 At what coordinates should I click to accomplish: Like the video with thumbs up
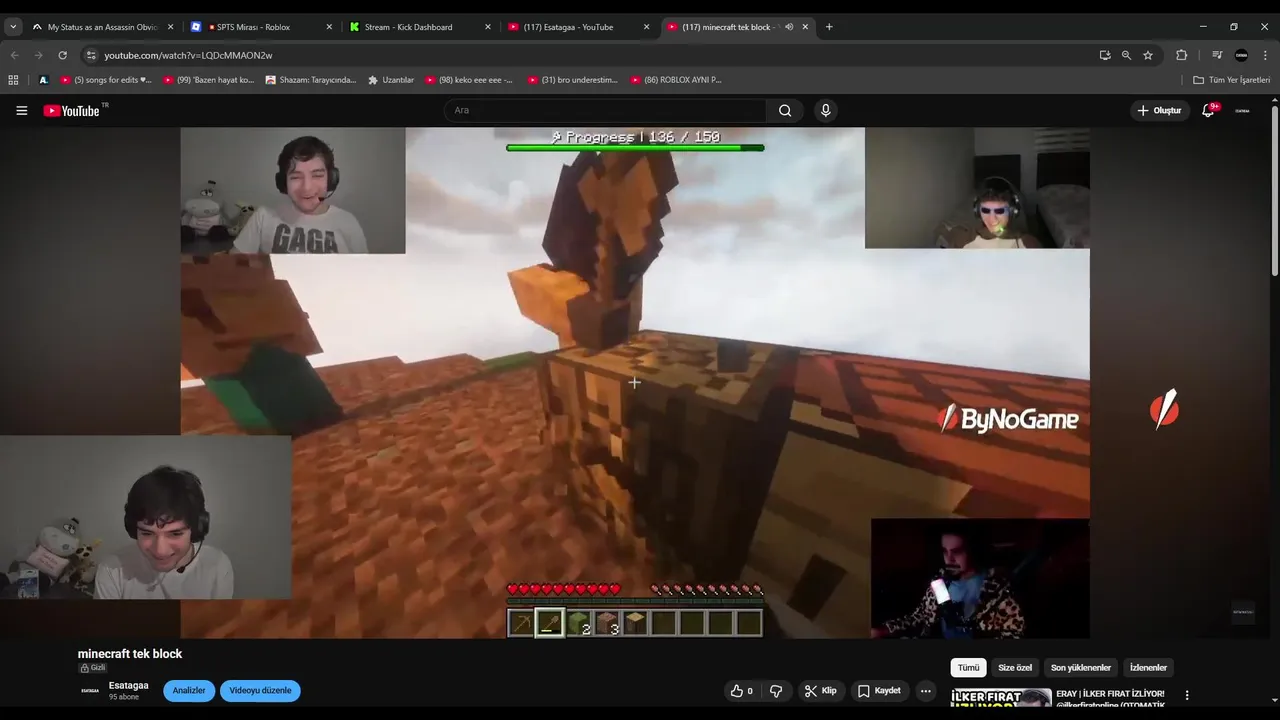[742, 691]
